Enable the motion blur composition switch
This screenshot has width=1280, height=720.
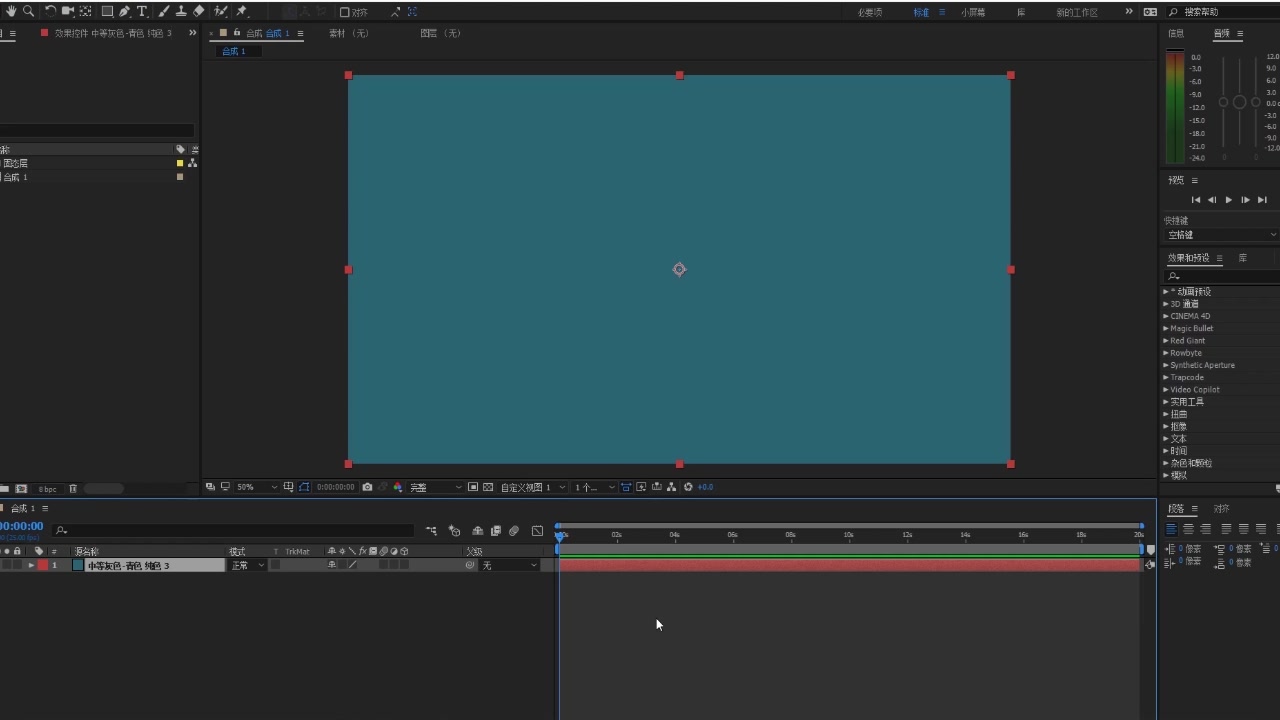click(514, 530)
